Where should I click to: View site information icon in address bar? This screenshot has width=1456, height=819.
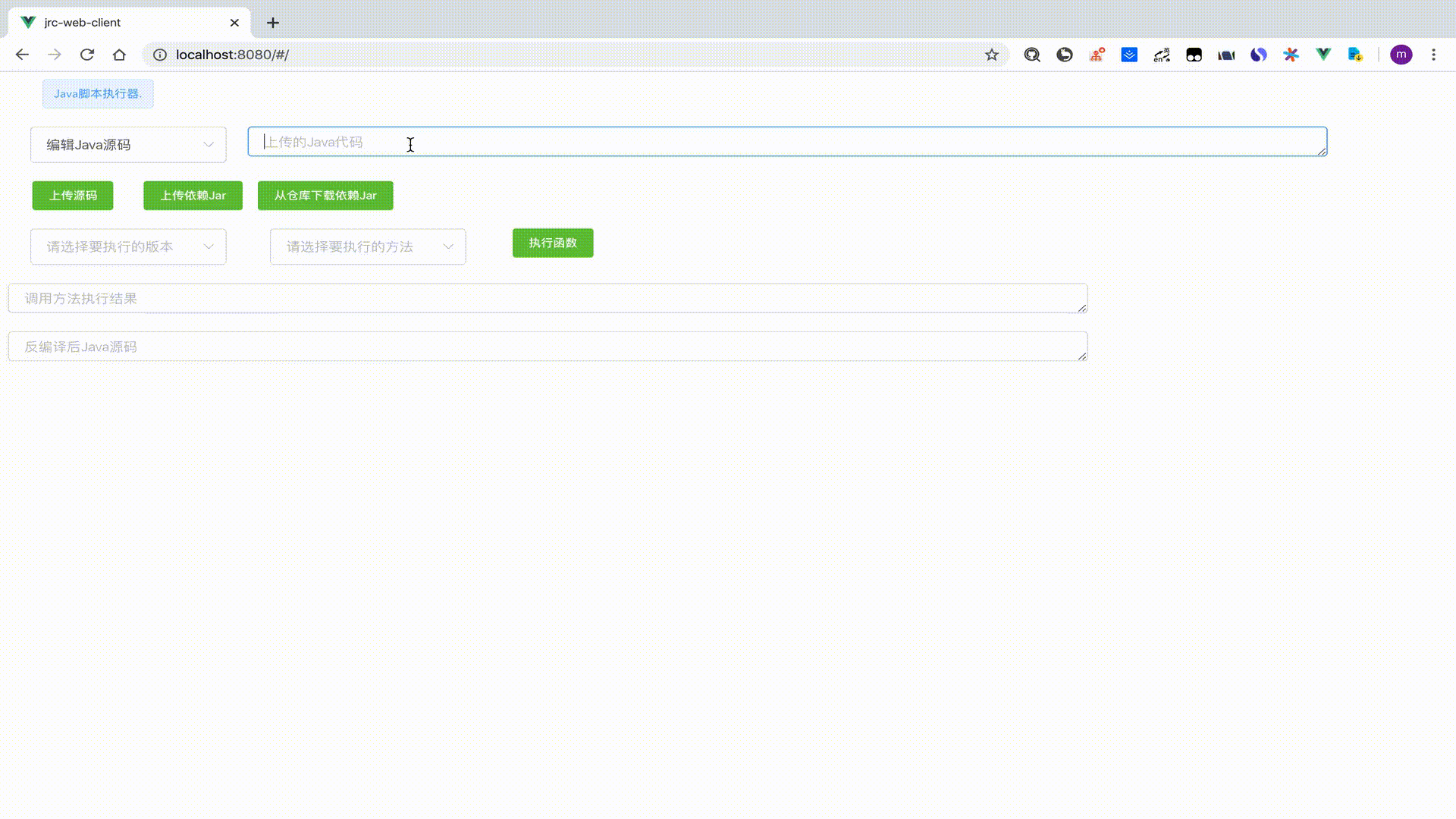160,55
